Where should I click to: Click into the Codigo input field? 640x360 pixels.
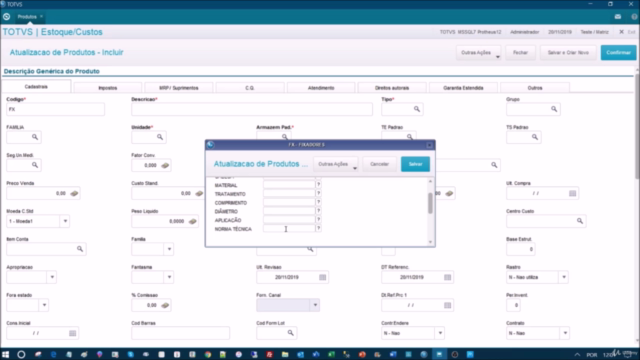56,109
